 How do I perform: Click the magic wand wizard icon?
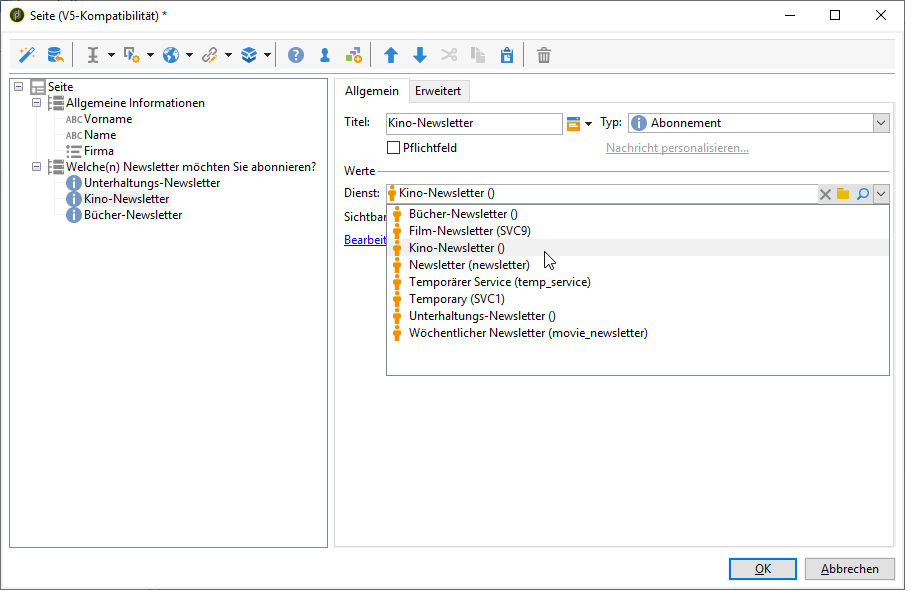tap(27, 55)
